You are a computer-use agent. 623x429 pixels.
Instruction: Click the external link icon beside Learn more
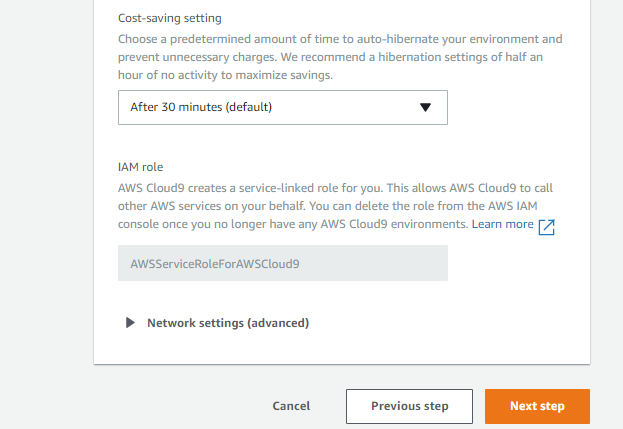pos(546,226)
